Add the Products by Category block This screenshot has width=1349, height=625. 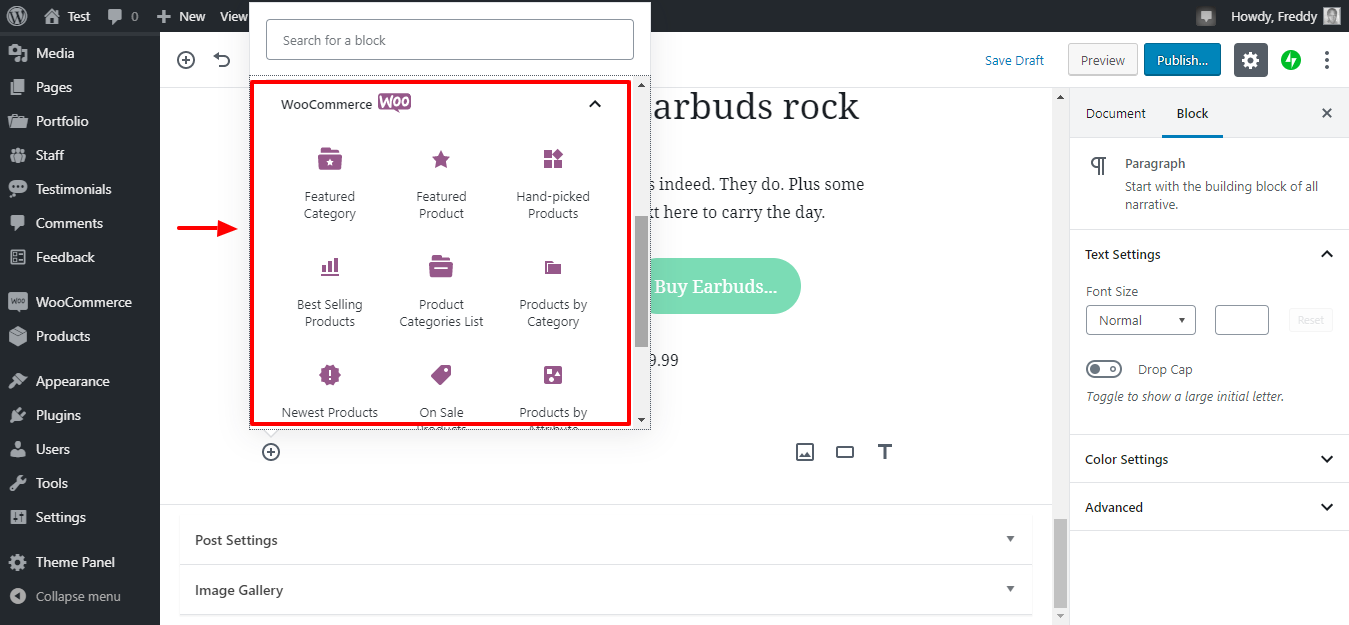coord(553,289)
